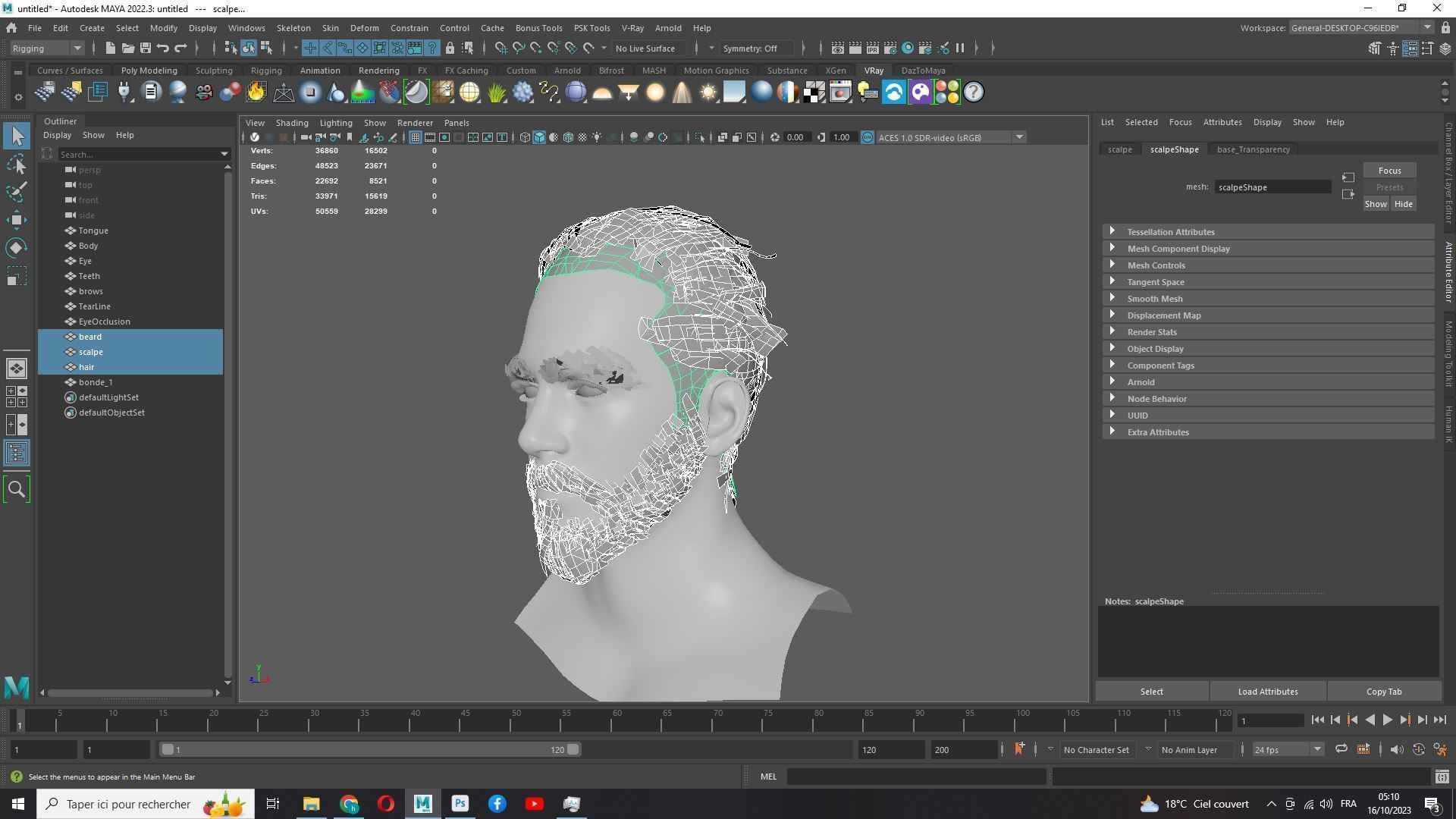
Task: Activate the Lasso Select tool
Action: (x=17, y=165)
